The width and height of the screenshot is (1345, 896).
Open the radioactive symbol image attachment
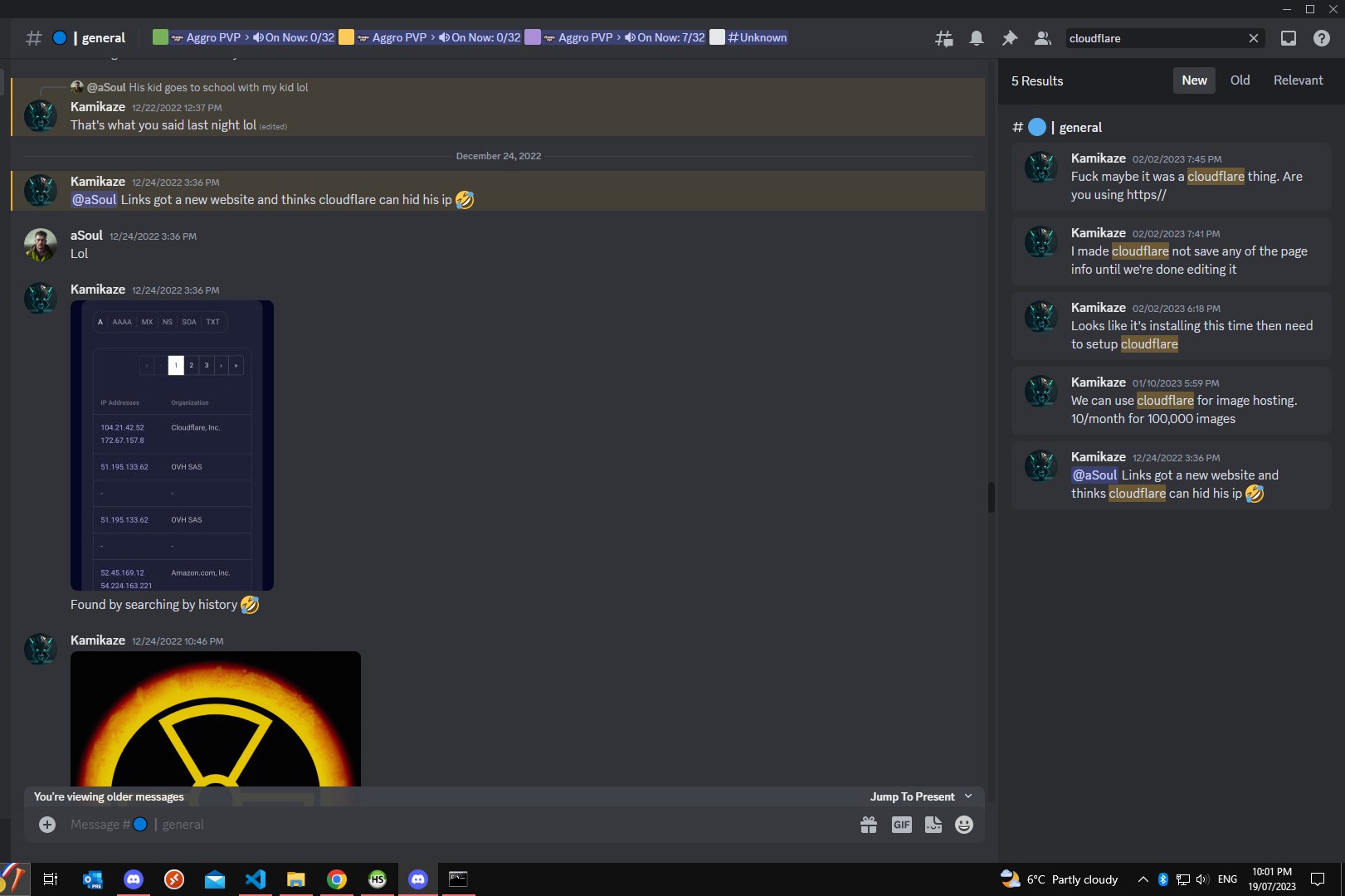(216, 718)
